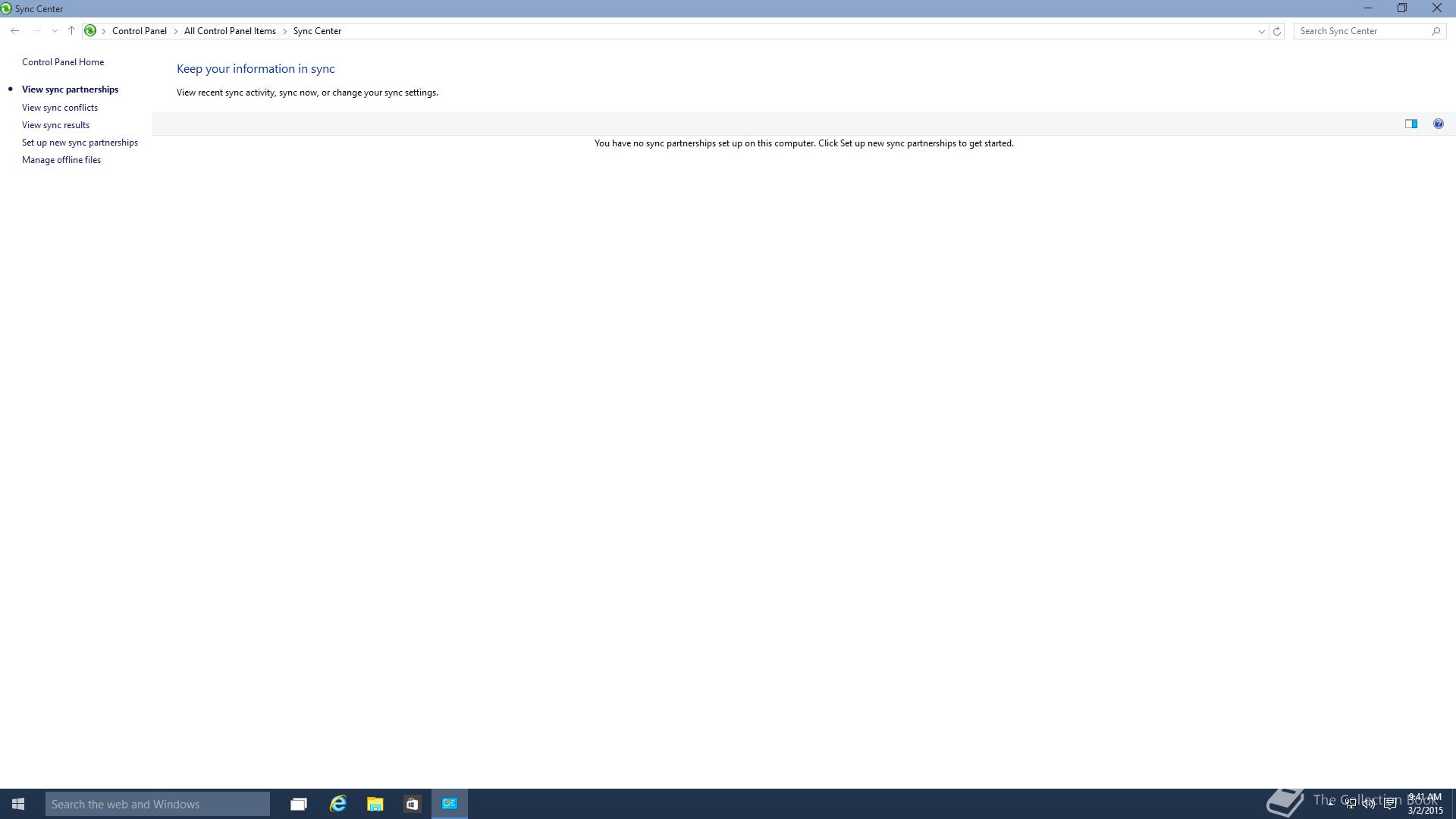Click the refresh button in the address bar
This screenshot has width=1456, height=819.
tap(1277, 31)
